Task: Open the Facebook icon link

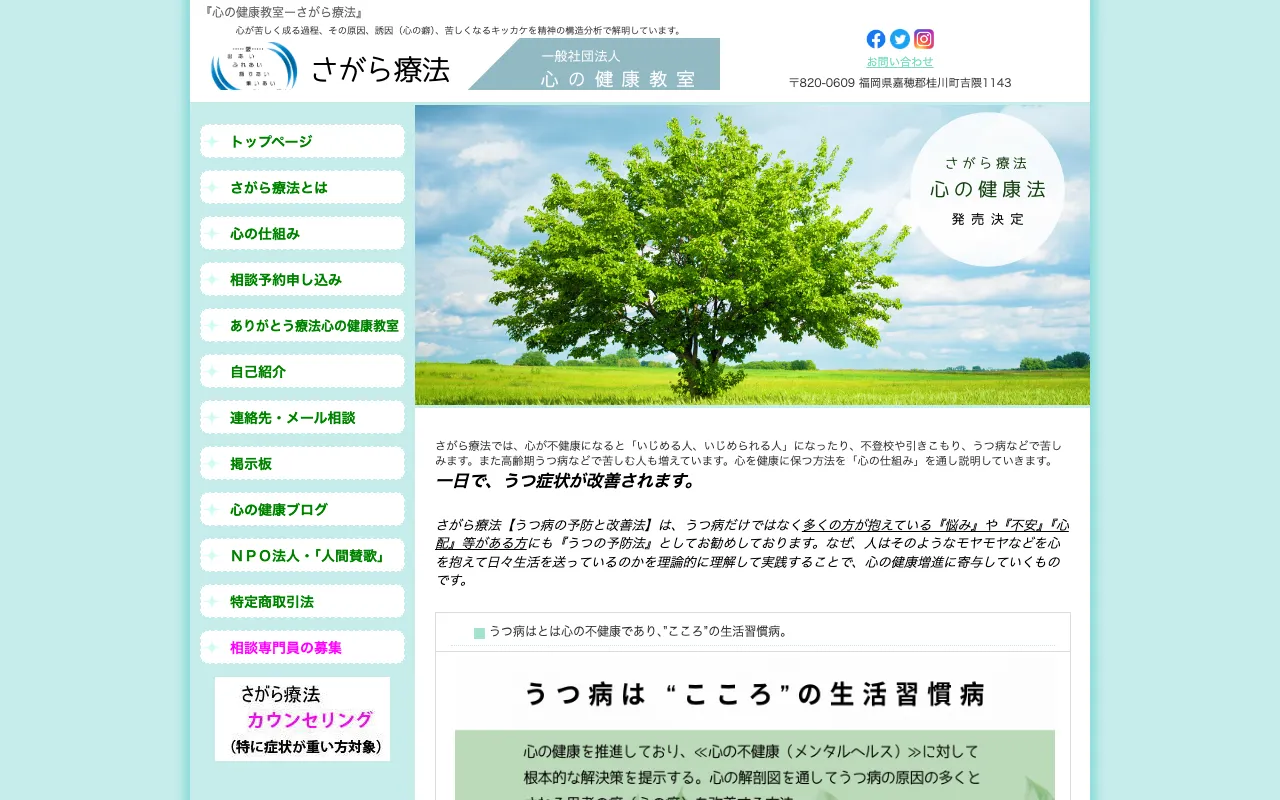Action: (x=876, y=39)
